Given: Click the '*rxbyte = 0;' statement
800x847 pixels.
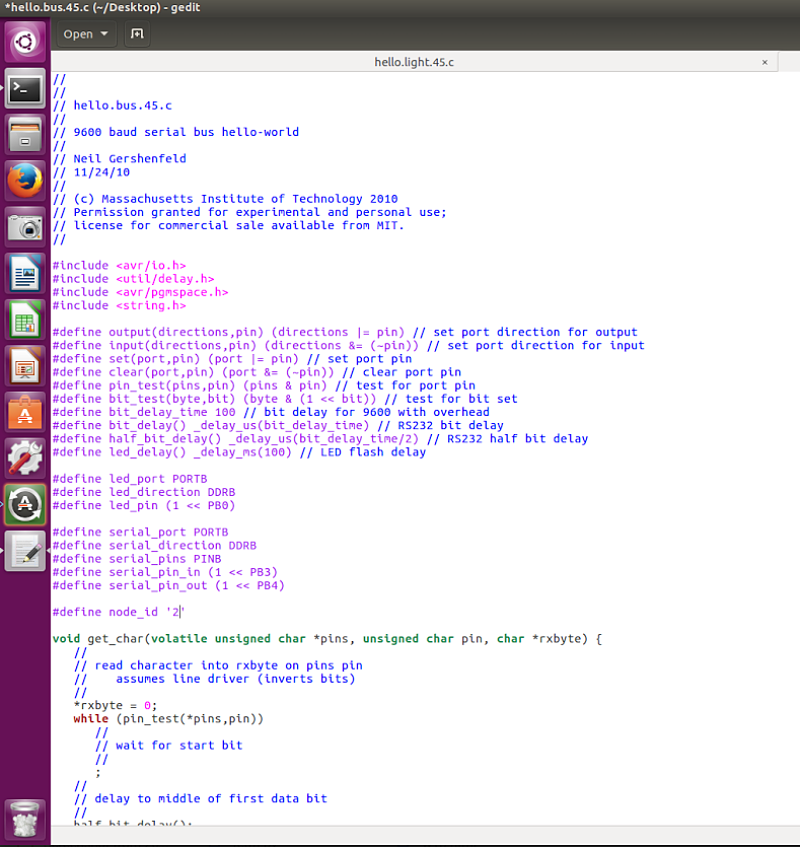Looking at the screenshot, I should (x=116, y=705).
